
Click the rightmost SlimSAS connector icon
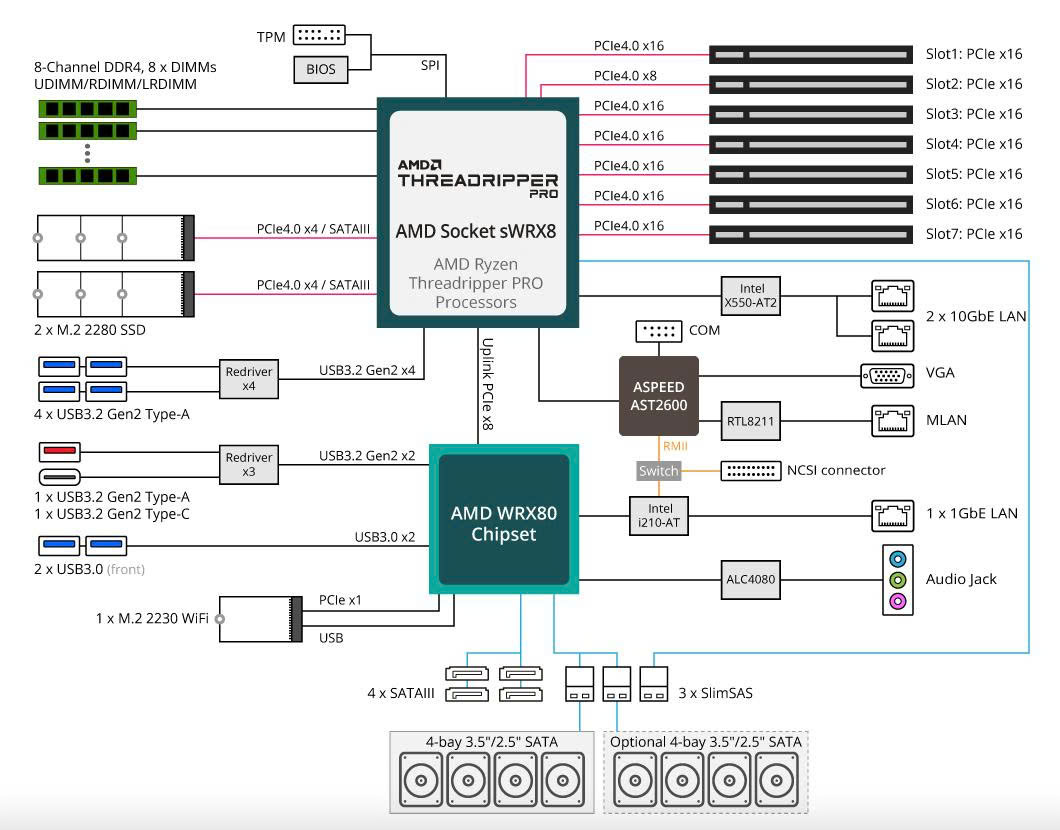[654, 684]
